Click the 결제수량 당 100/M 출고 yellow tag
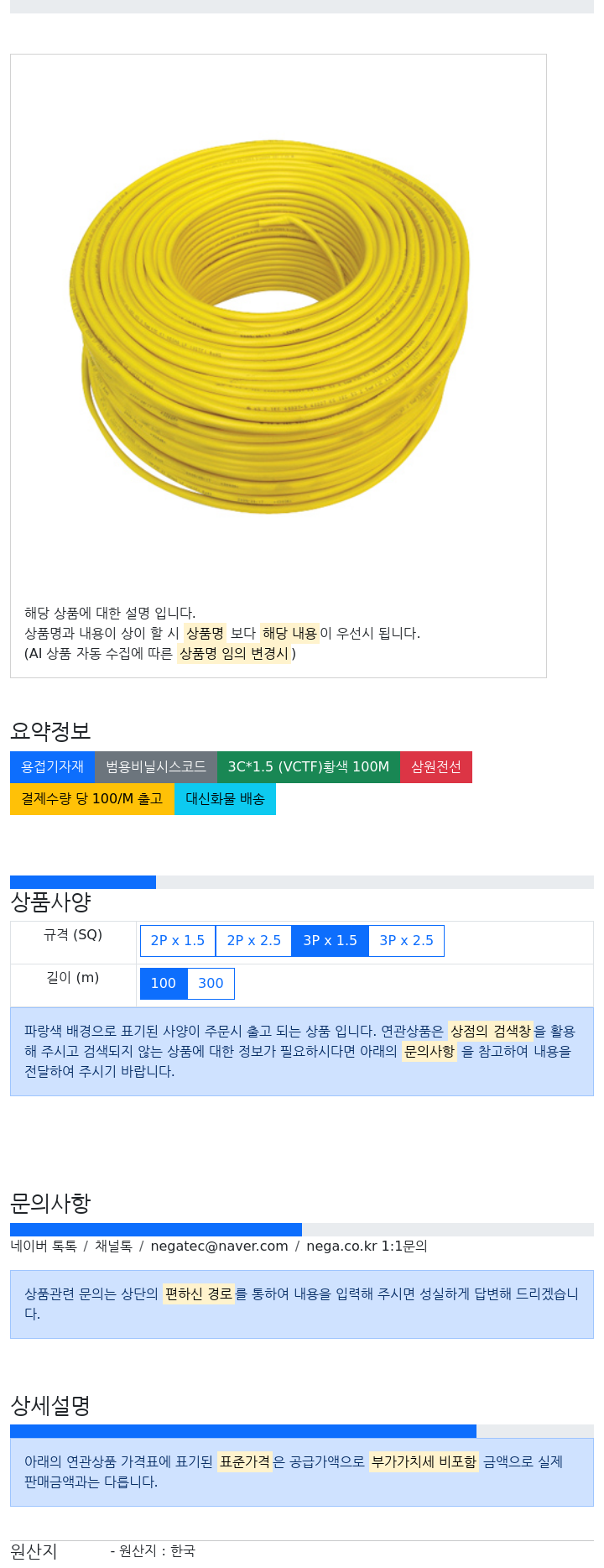Screen dimensions: 604x1568 (92, 799)
